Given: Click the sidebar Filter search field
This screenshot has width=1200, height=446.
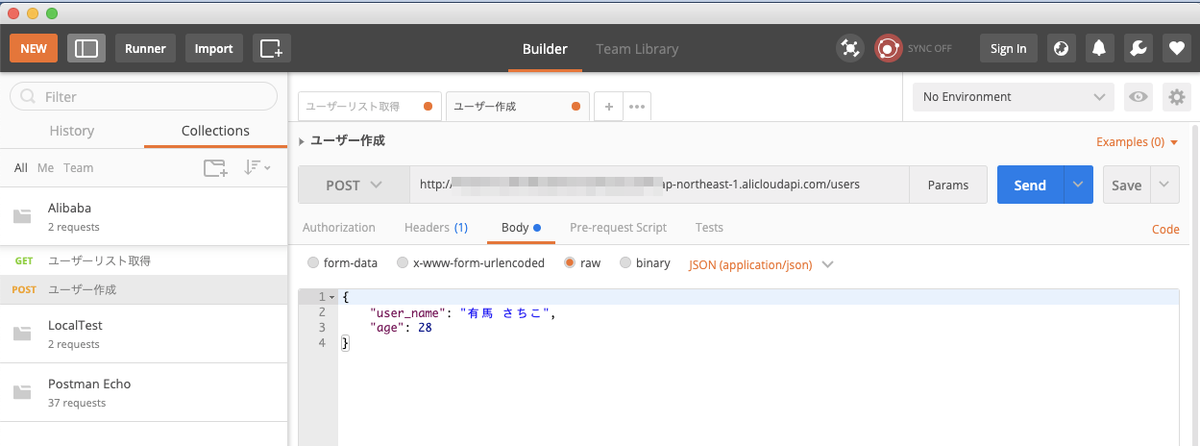Looking at the screenshot, I should point(144,96).
